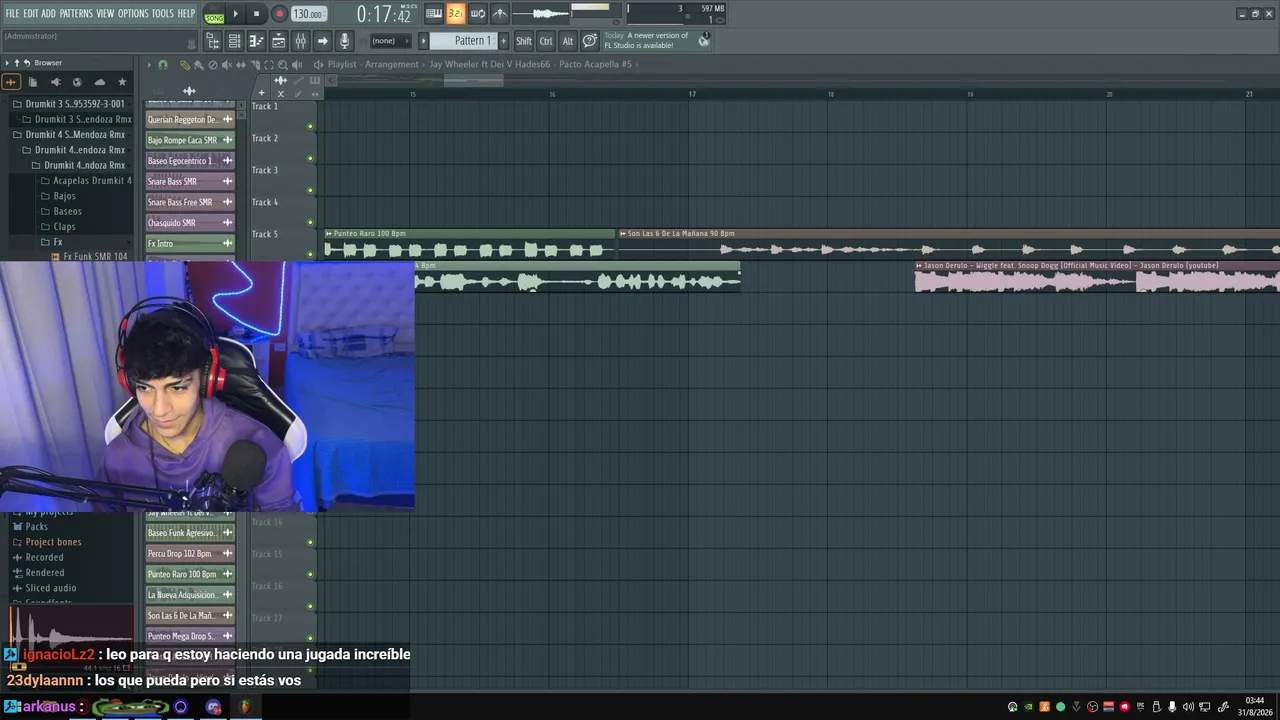Toggle Pattern/Song playback mode
The image size is (1280, 720).
tap(214, 14)
